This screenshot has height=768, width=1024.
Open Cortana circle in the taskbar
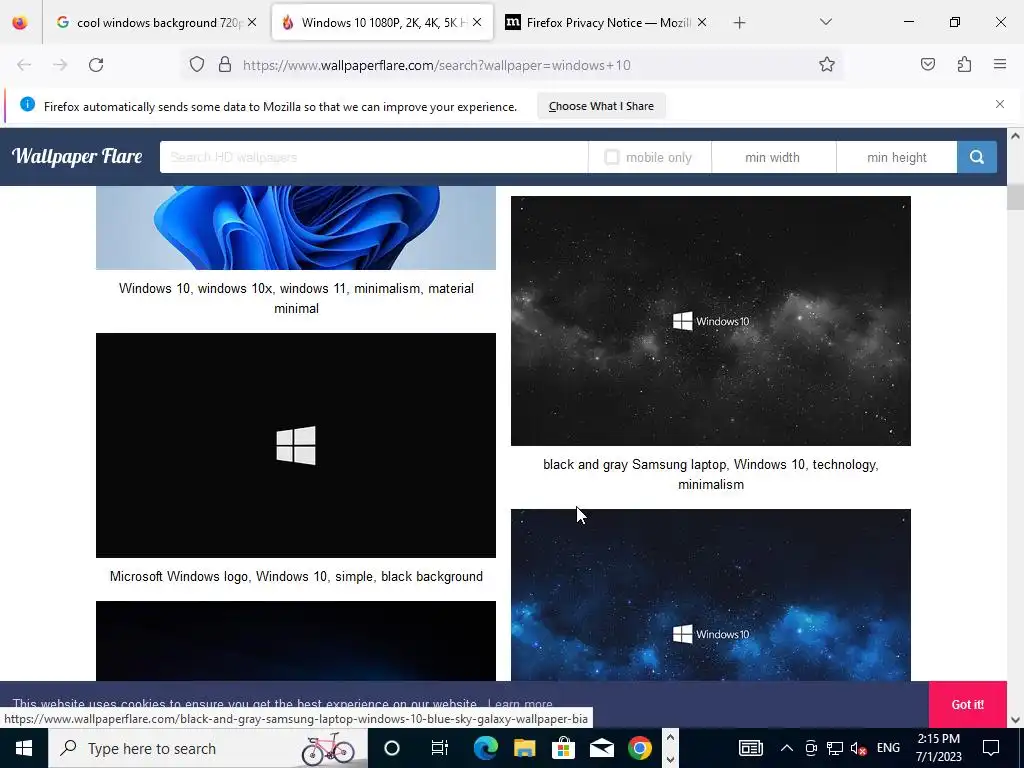[x=391, y=748]
